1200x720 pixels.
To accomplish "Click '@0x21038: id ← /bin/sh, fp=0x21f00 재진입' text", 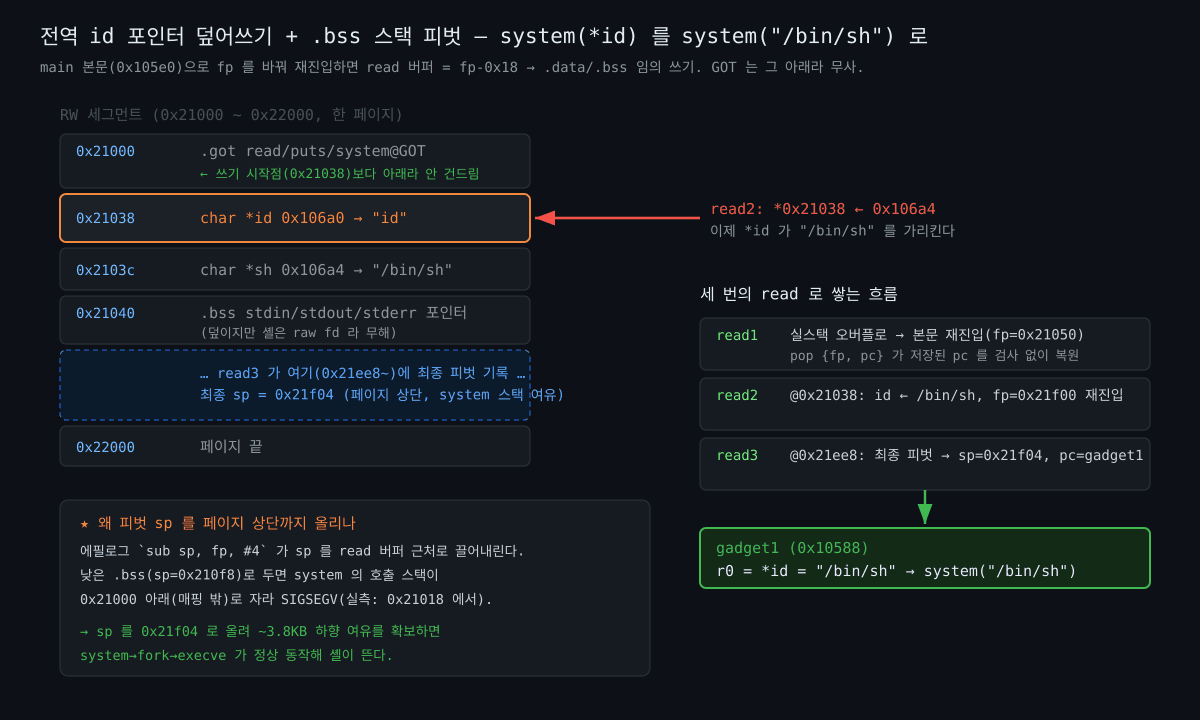I will pos(957,395).
